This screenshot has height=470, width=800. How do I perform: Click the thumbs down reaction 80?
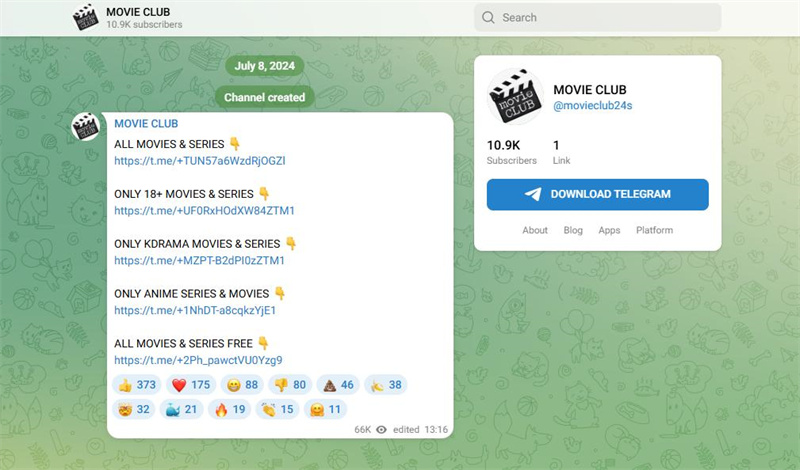[290, 385]
